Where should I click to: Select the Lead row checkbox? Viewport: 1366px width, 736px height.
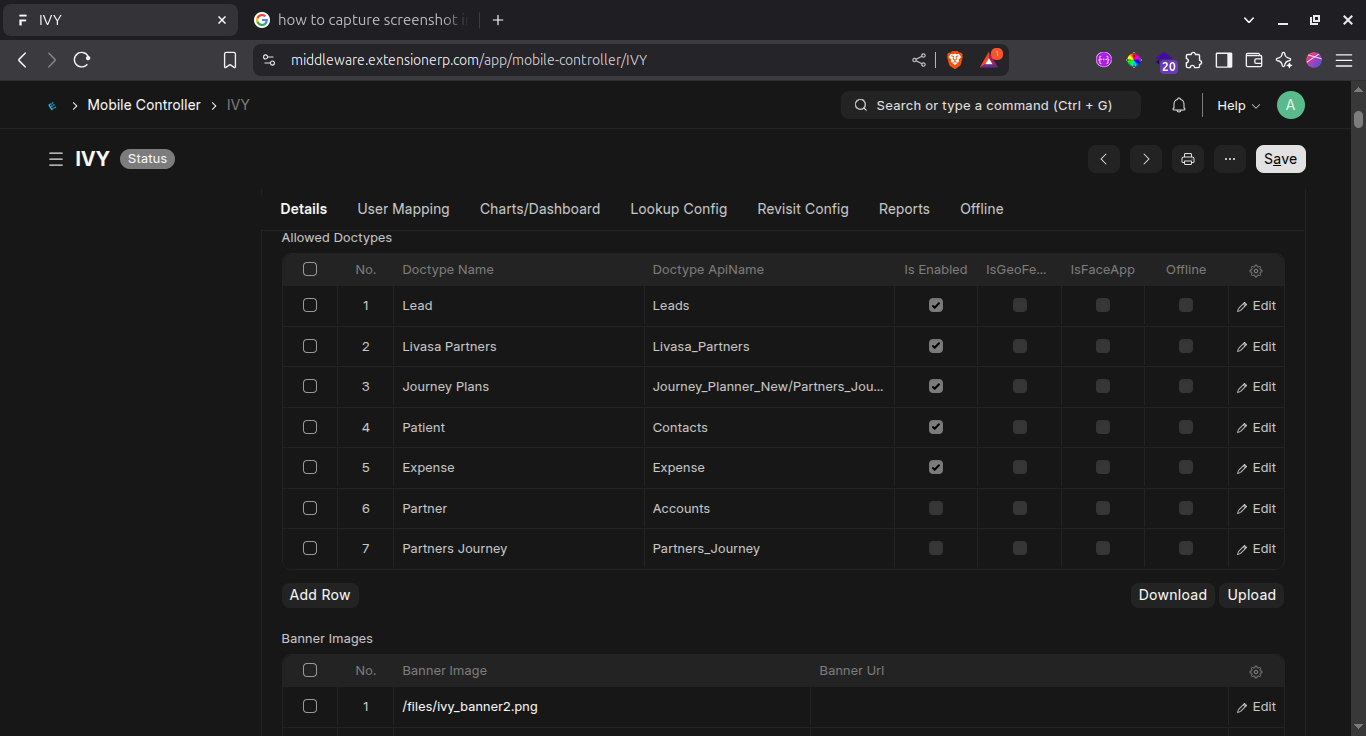pyautogui.click(x=310, y=305)
